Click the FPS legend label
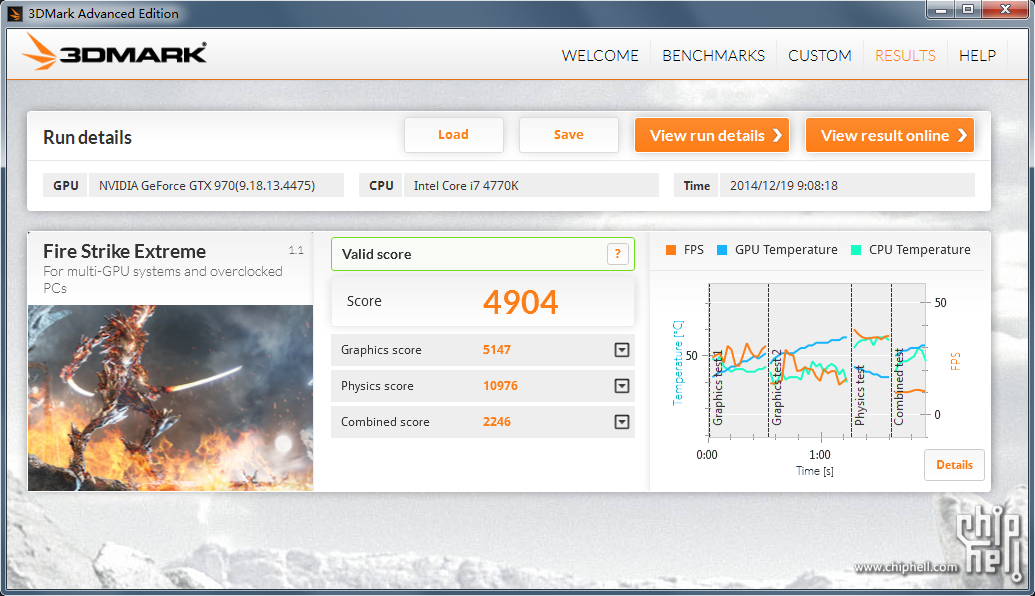The height and width of the screenshot is (596, 1035). pyautogui.click(x=693, y=250)
